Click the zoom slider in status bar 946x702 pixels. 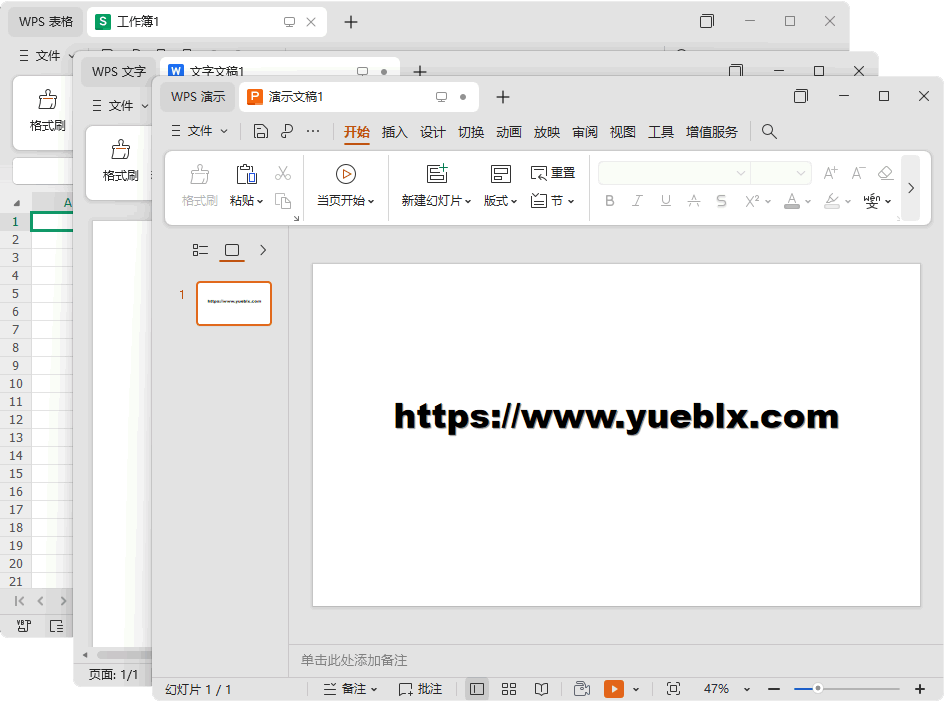click(818, 688)
